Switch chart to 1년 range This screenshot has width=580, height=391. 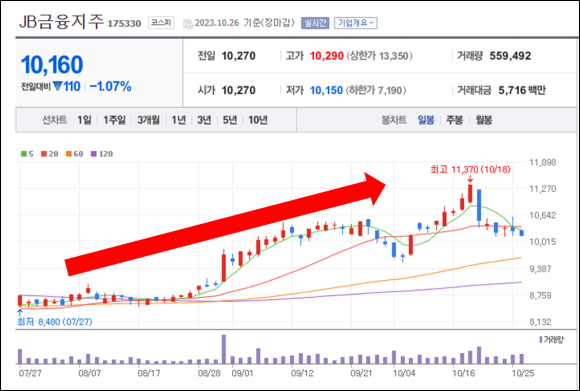(179, 120)
